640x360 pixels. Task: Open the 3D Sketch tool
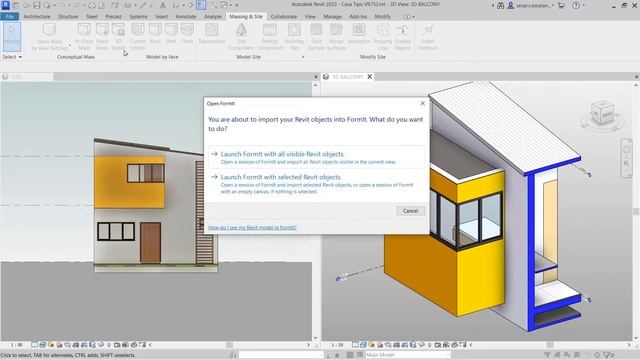118,37
